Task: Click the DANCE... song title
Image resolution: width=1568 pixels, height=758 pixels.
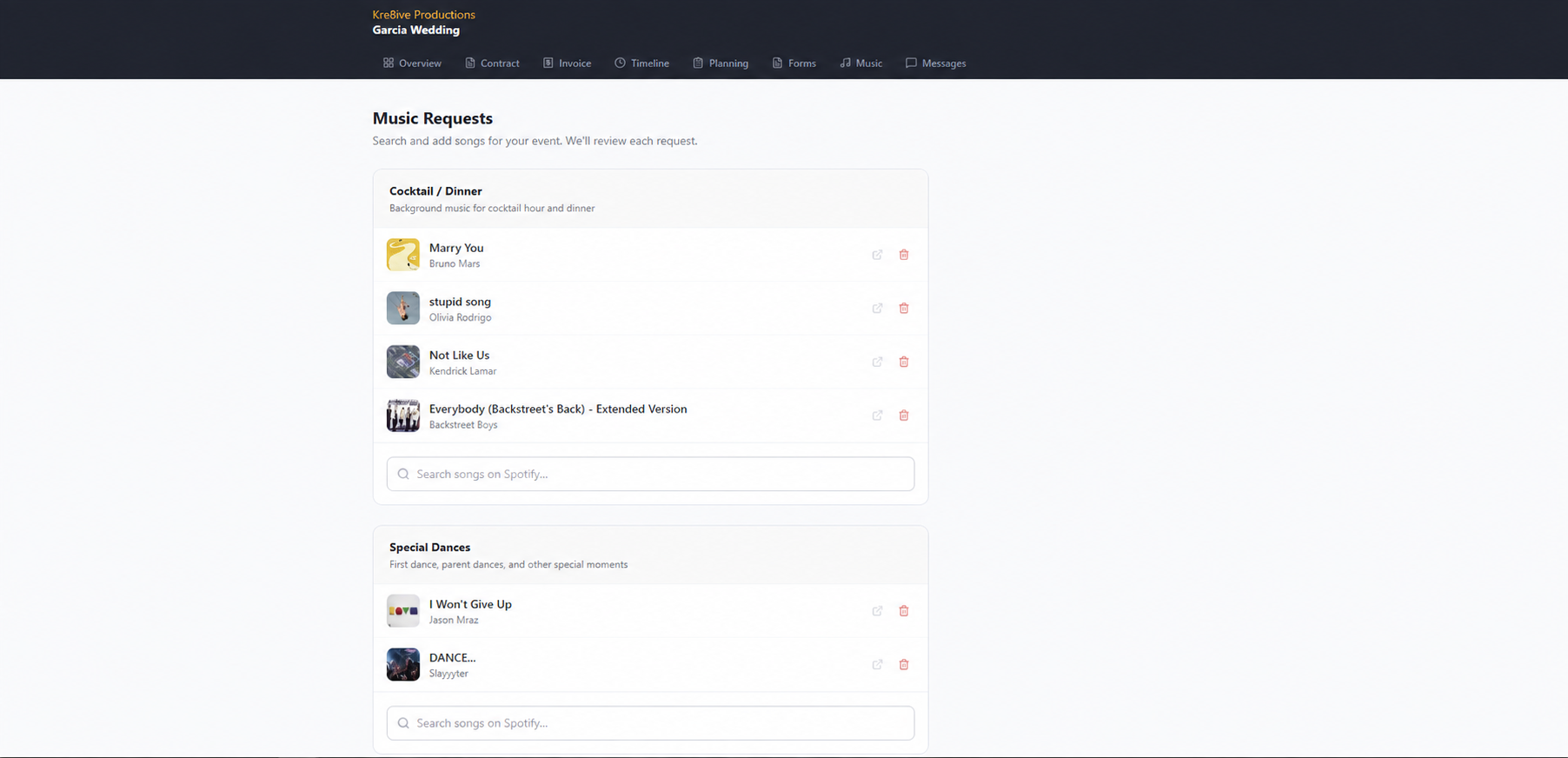Action: [452, 658]
